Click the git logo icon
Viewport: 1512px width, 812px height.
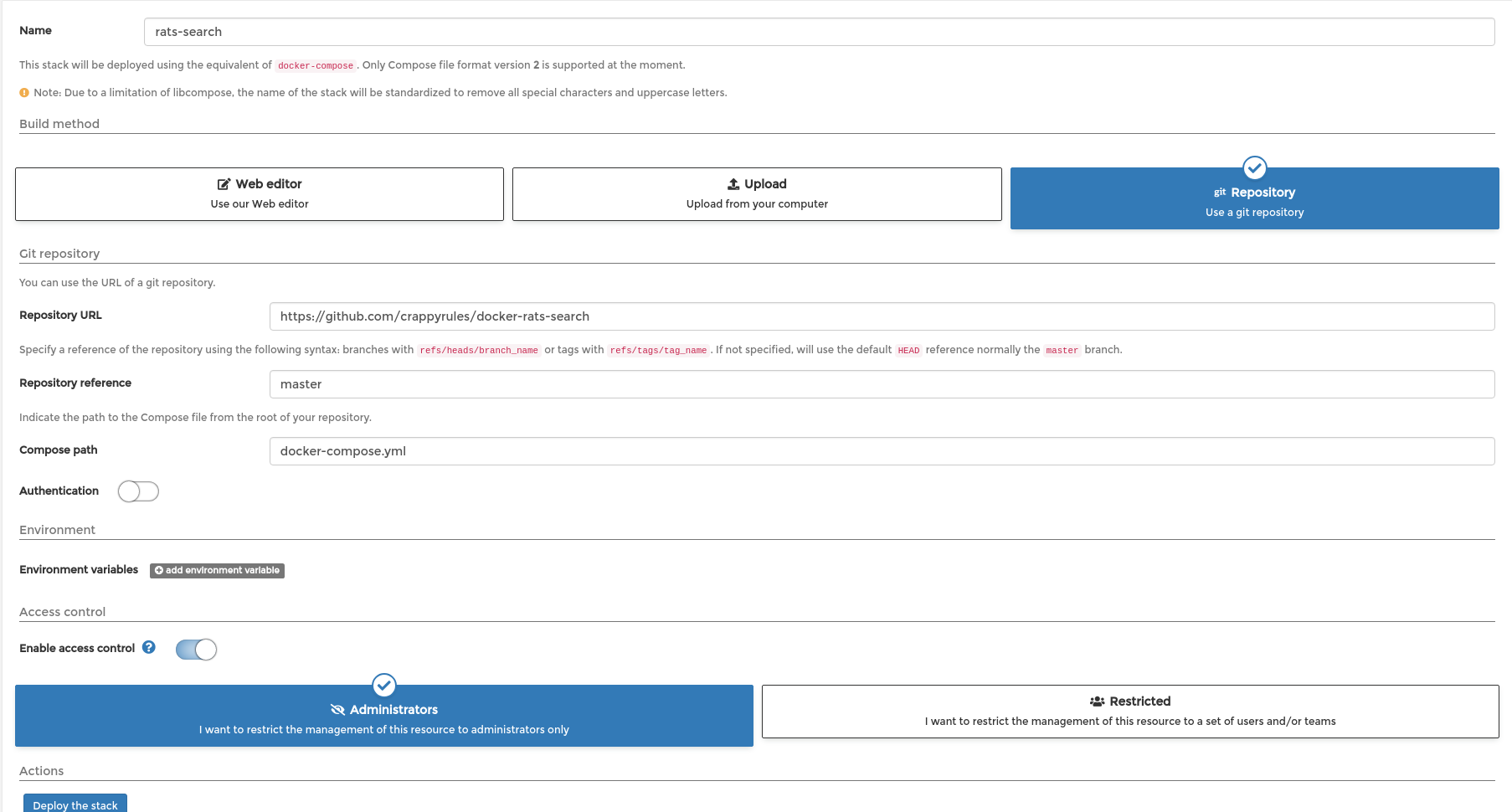(x=1220, y=193)
